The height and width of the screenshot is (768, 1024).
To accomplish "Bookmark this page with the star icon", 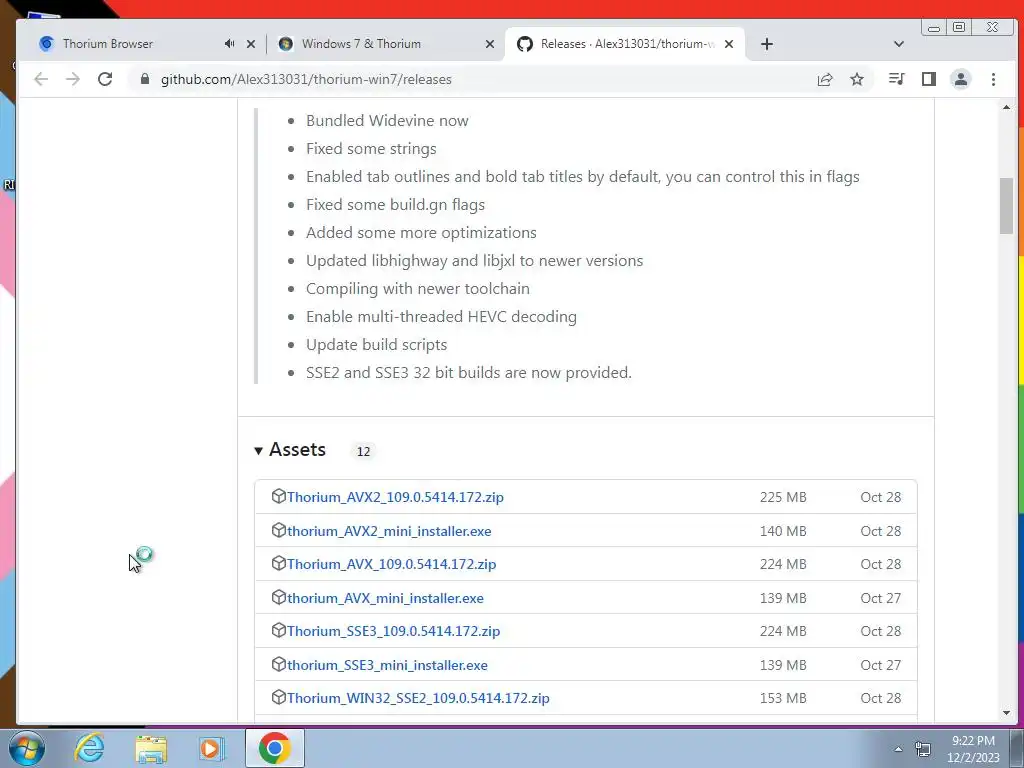I will (x=857, y=80).
